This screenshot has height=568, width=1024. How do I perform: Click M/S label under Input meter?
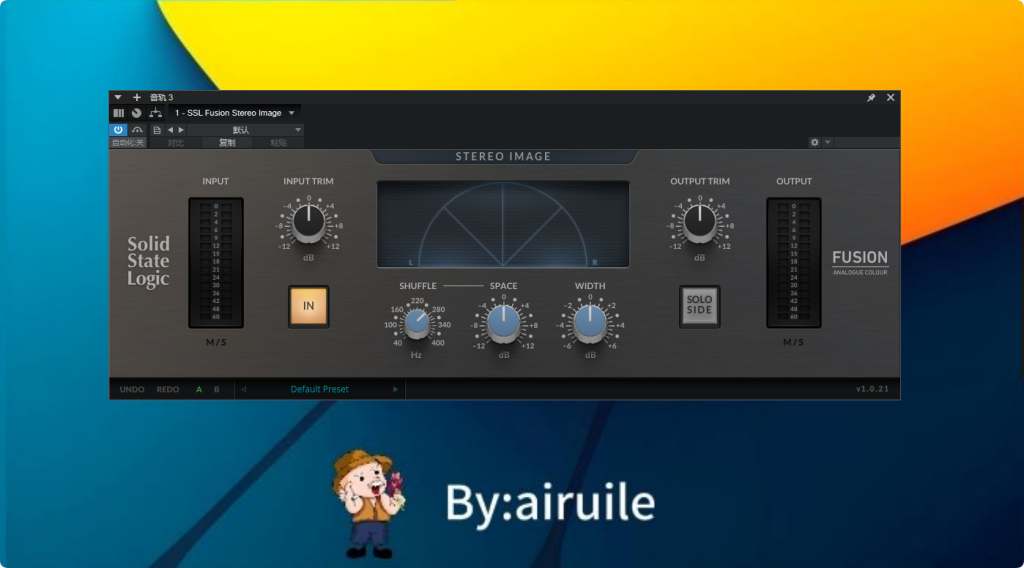[x=216, y=342]
